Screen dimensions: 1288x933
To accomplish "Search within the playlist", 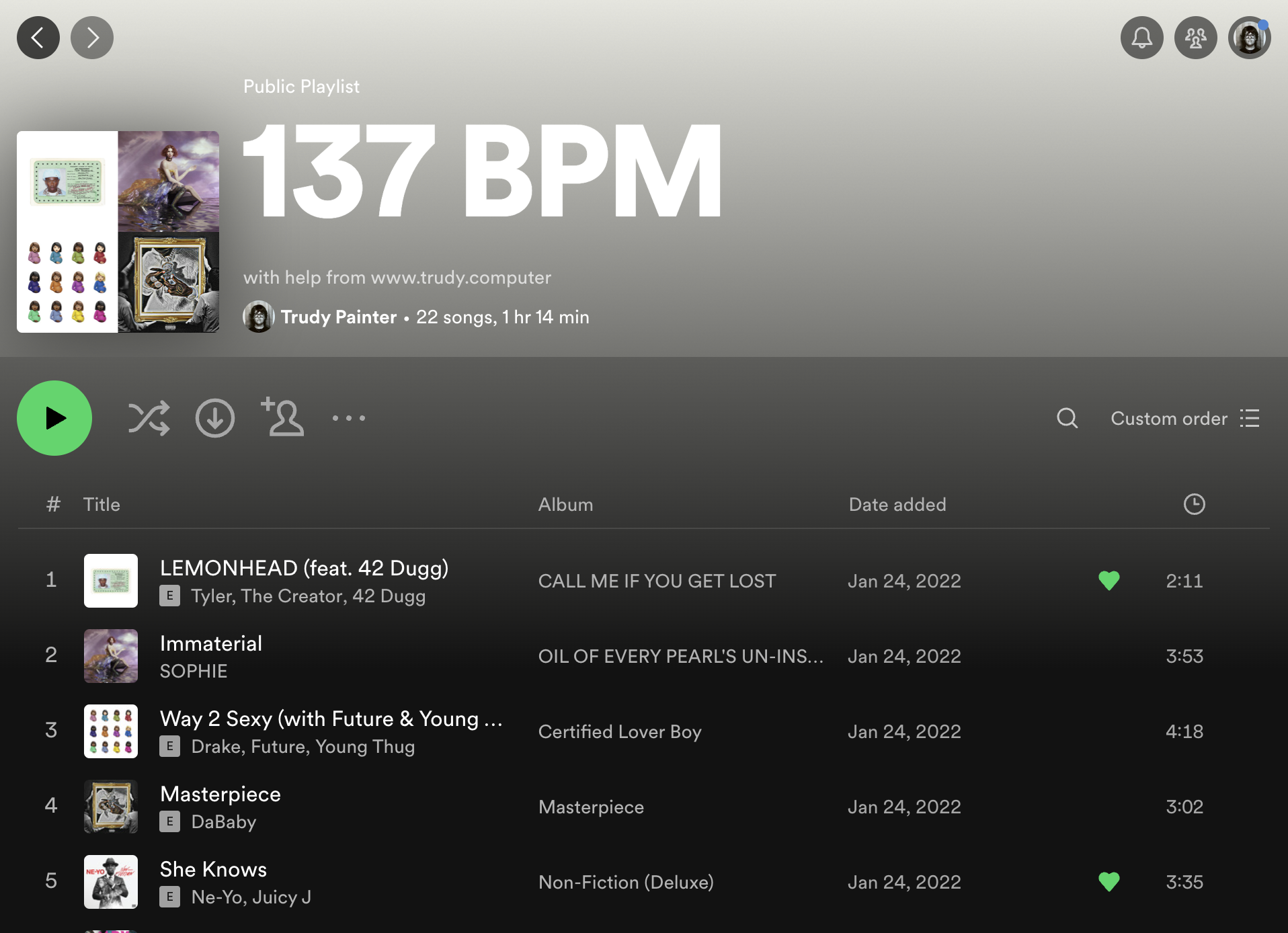I will pyautogui.click(x=1067, y=418).
